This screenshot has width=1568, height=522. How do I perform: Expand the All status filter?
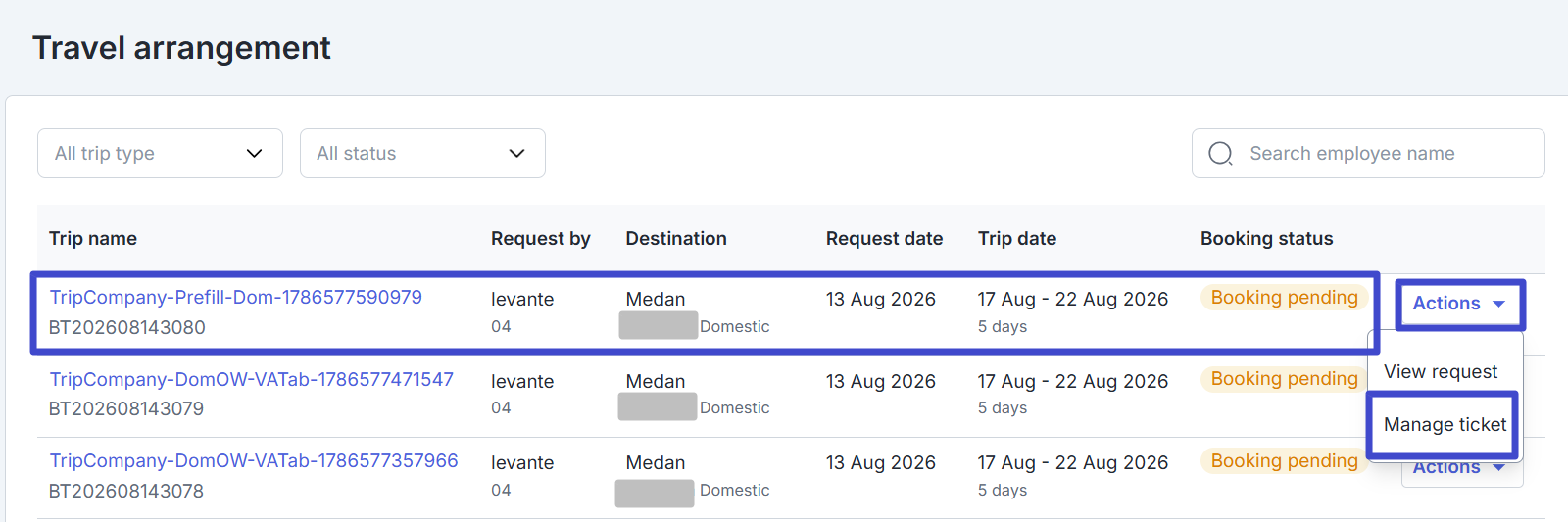422,154
